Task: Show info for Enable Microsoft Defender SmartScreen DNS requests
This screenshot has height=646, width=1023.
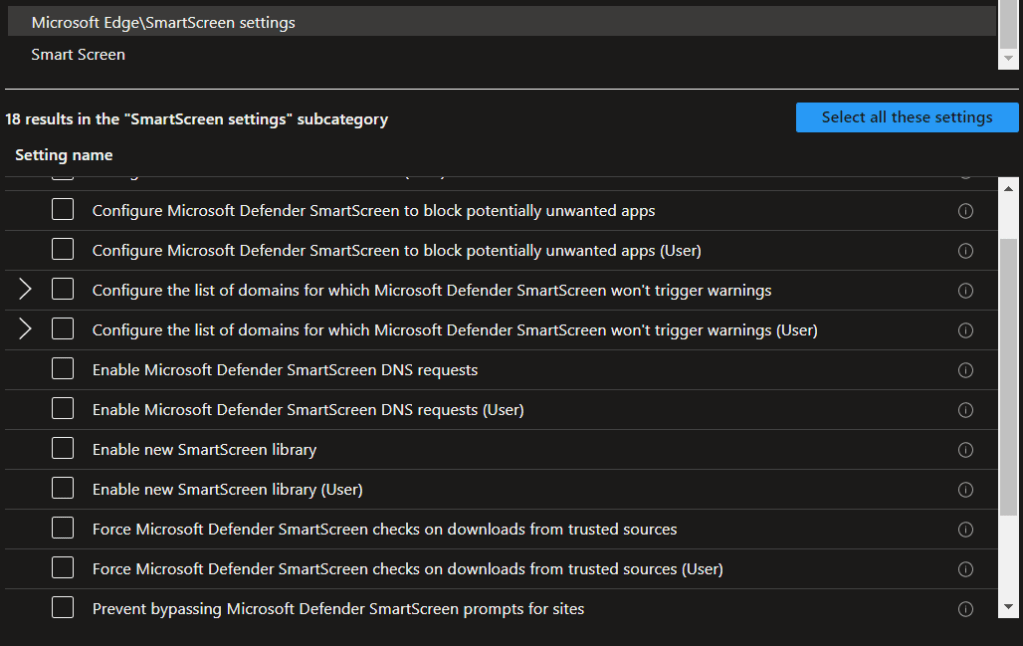Action: [965, 370]
